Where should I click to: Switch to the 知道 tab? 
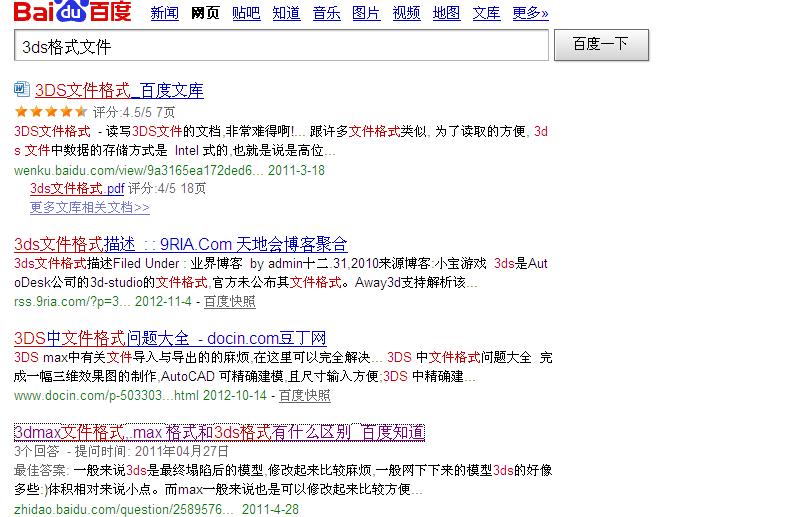click(x=286, y=13)
